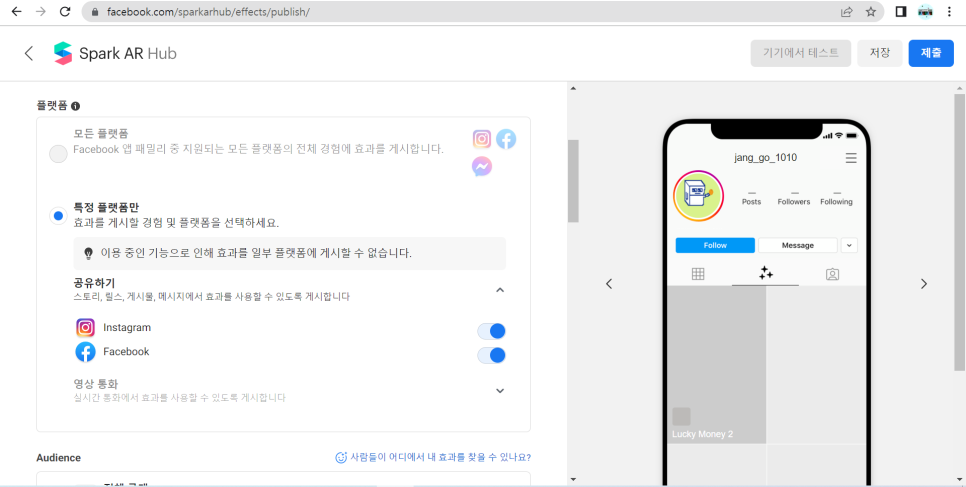The height and width of the screenshot is (487, 966).
Task: Click the Audience section heading
Action: click(59, 457)
